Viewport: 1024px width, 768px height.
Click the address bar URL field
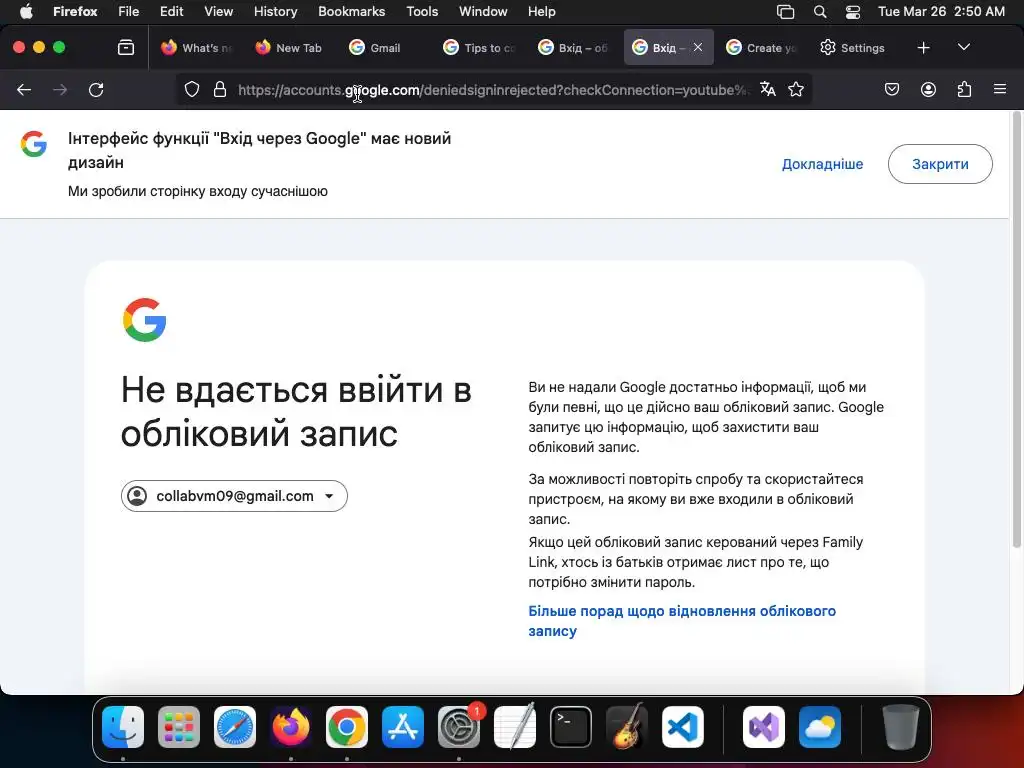[x=493, y=90]
